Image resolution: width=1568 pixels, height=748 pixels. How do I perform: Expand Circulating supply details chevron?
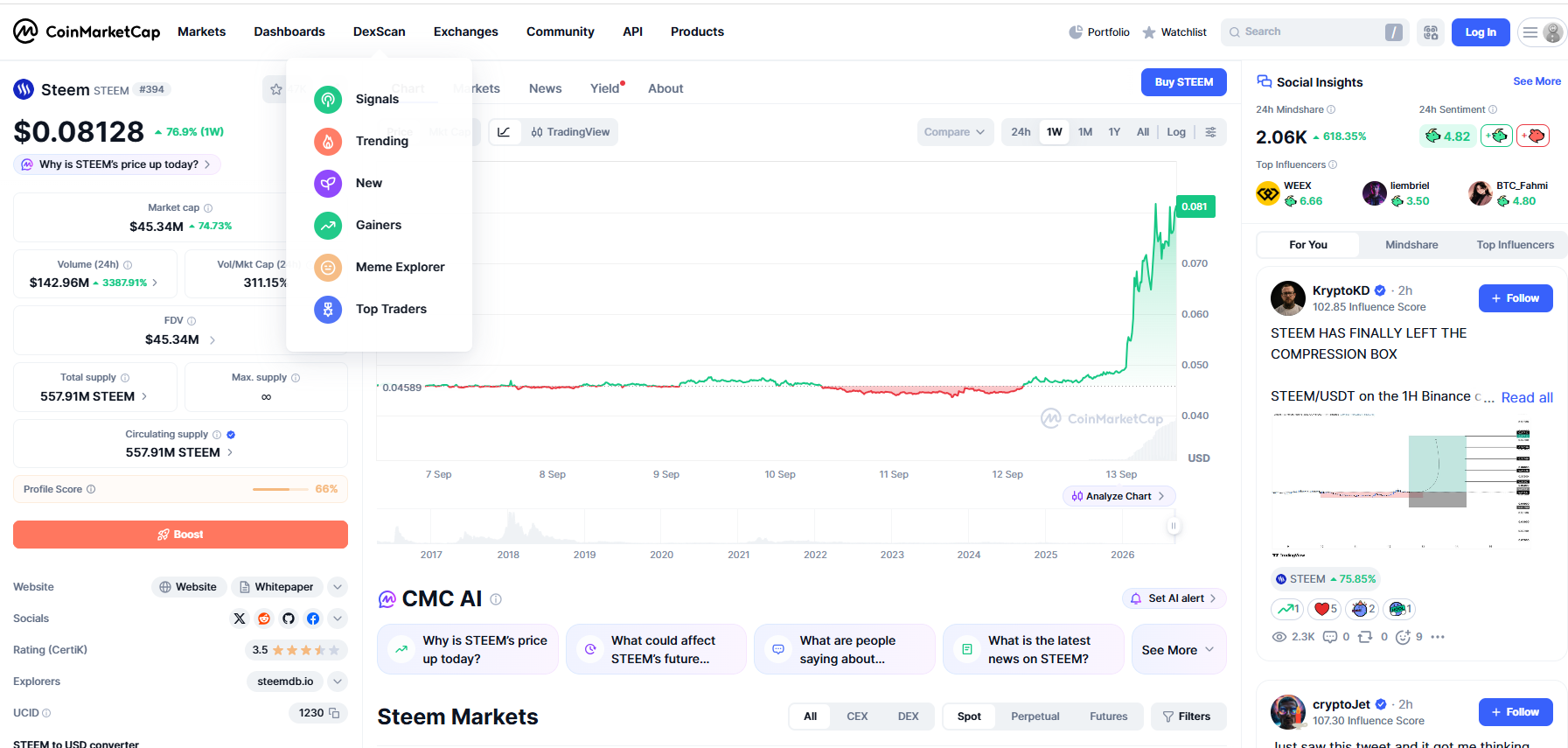[230, 452]
